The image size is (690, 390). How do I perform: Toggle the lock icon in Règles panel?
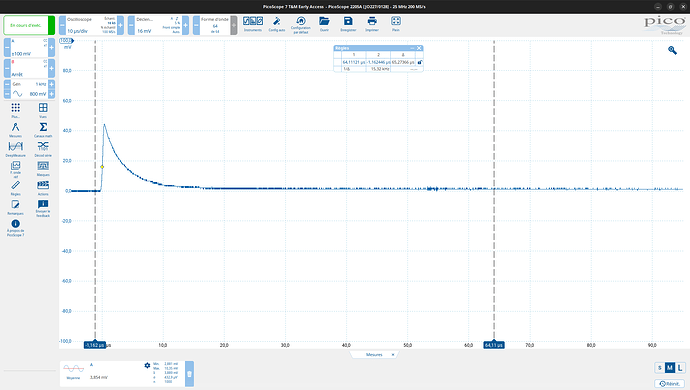pos(419,63)
